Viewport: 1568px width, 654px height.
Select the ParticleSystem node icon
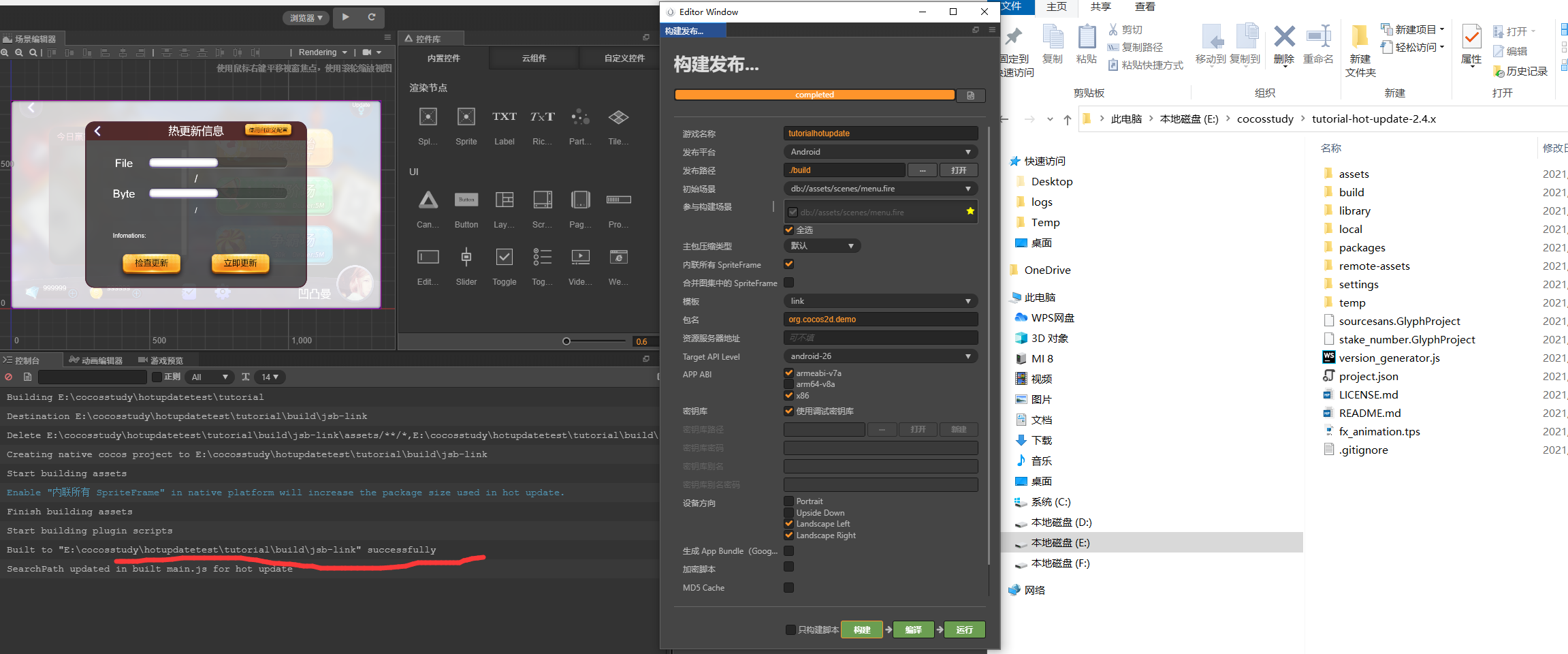point(580,117)
